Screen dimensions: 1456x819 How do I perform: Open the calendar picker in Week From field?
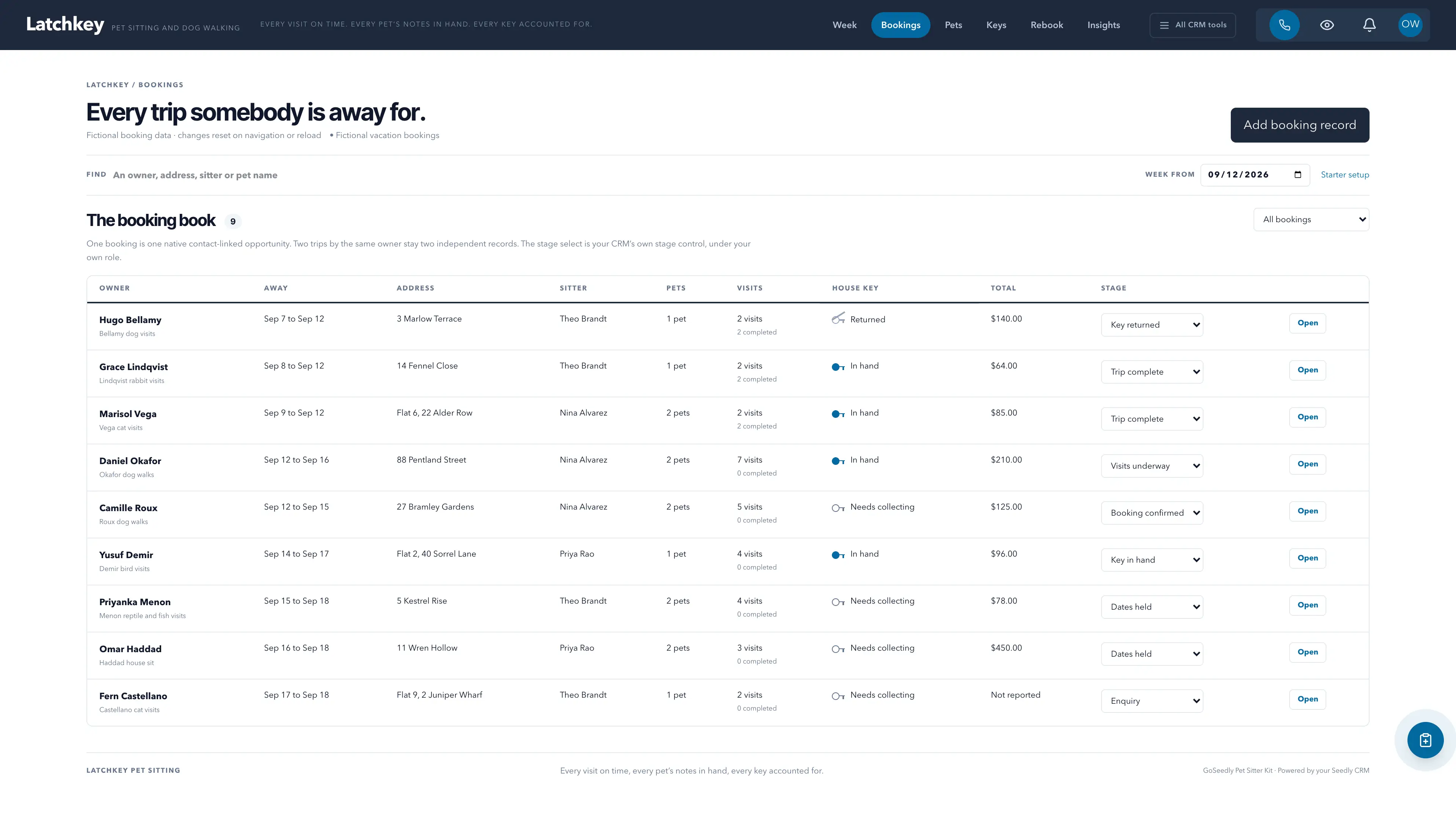point(1298,175)
